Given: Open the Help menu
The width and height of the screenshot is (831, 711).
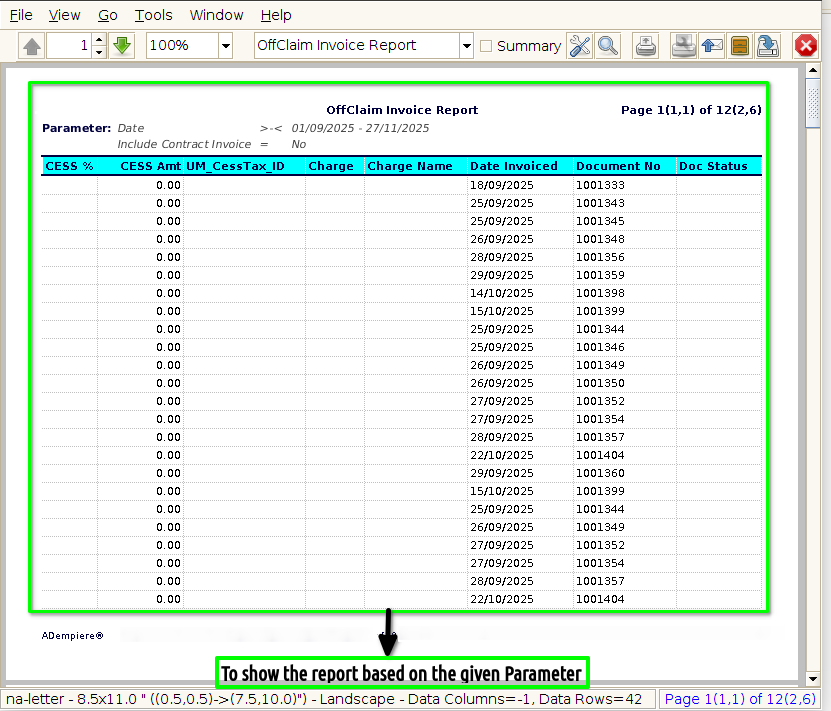Looking at the screenshot, I should tap(276, 15).
